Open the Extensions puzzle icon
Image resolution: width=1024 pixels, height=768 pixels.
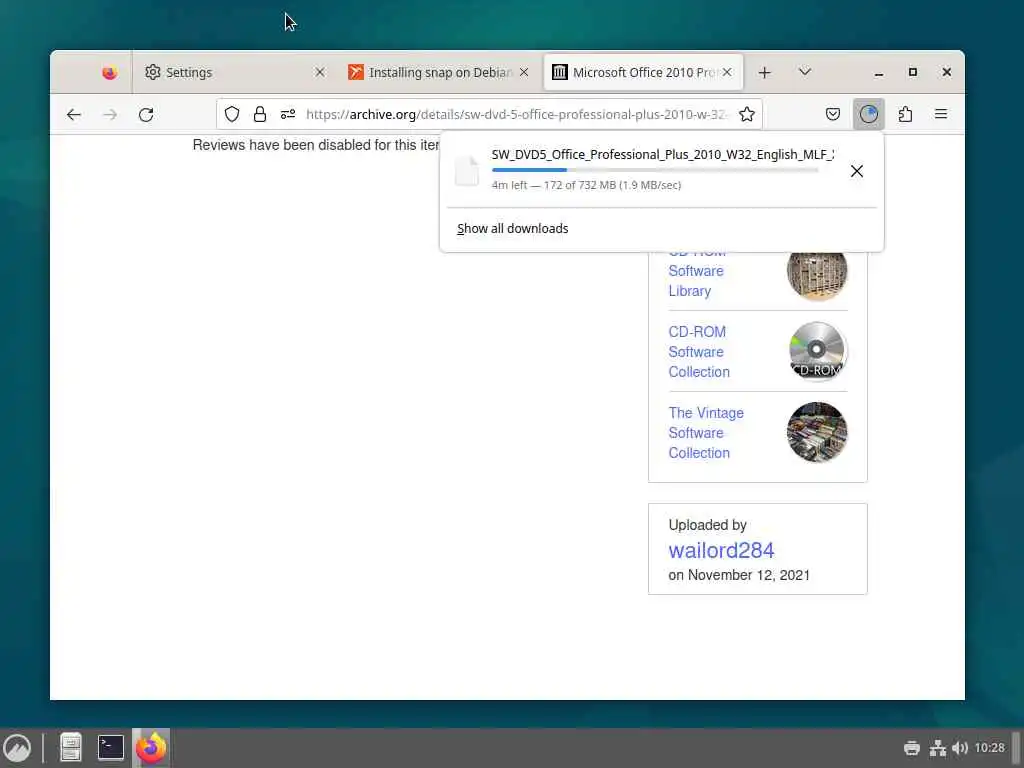pyautogui.click(x=905, y=114)
